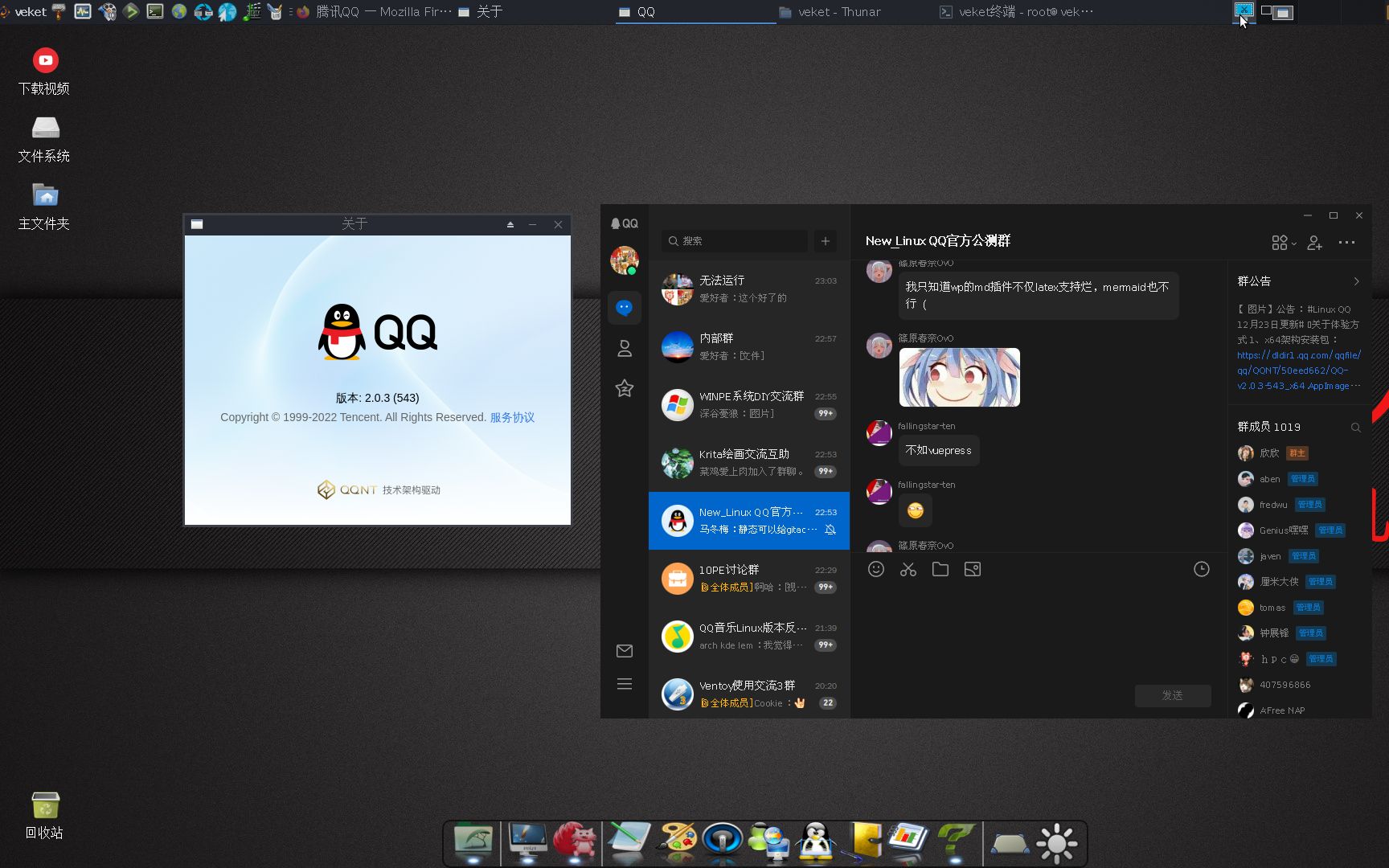Open the send file folder icon

[940, 569]
